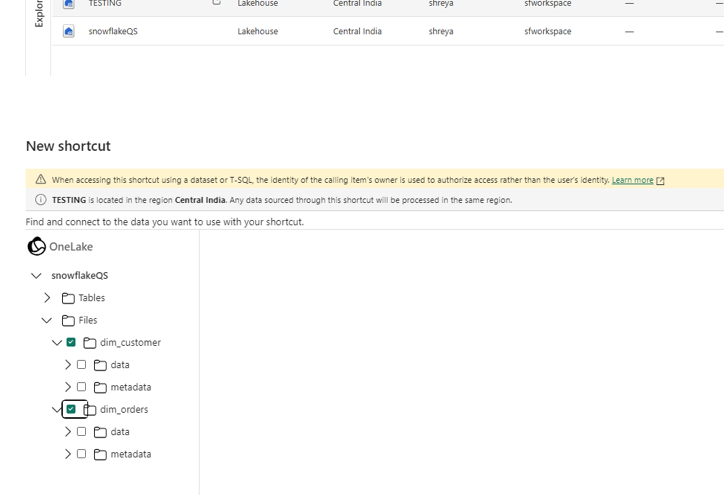Click the warning triangle icon in banner
This screenshot has width=724, height=495.
tap(41, 180)
